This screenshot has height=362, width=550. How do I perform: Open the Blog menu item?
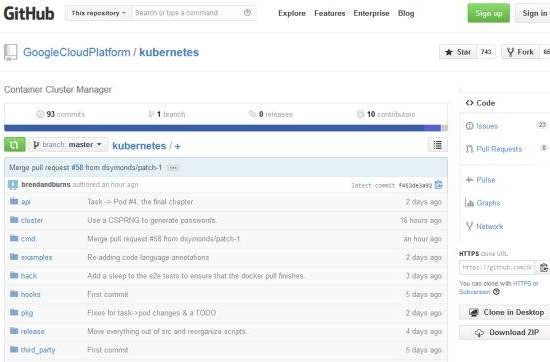(x=406, y=13)
